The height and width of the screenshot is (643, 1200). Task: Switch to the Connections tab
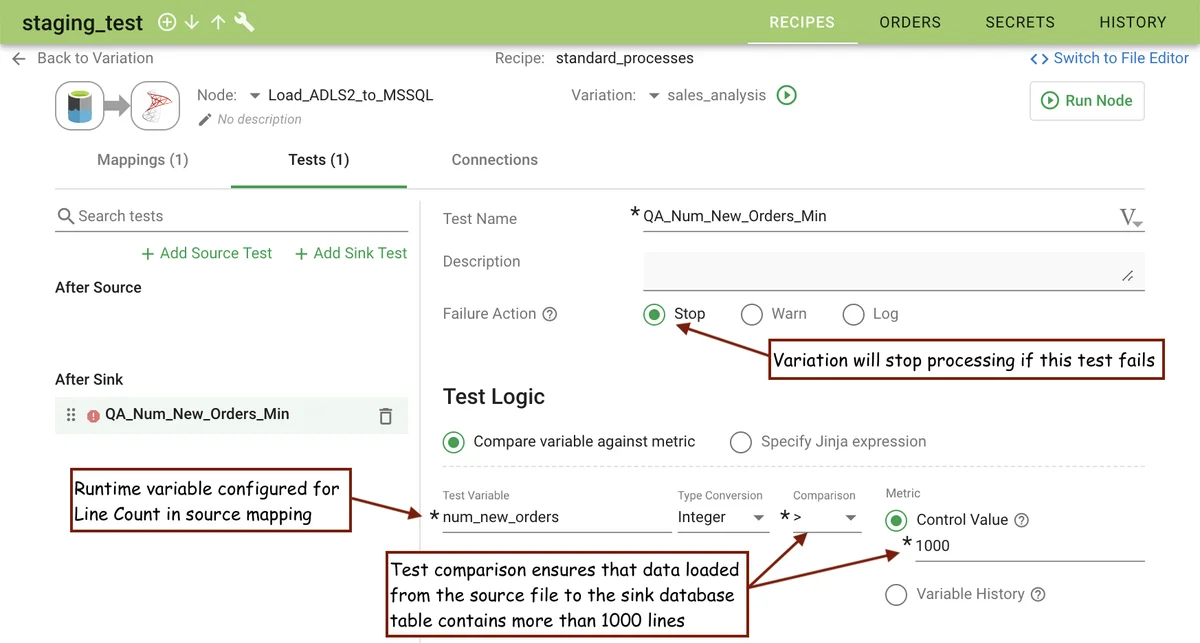point(494,160)
